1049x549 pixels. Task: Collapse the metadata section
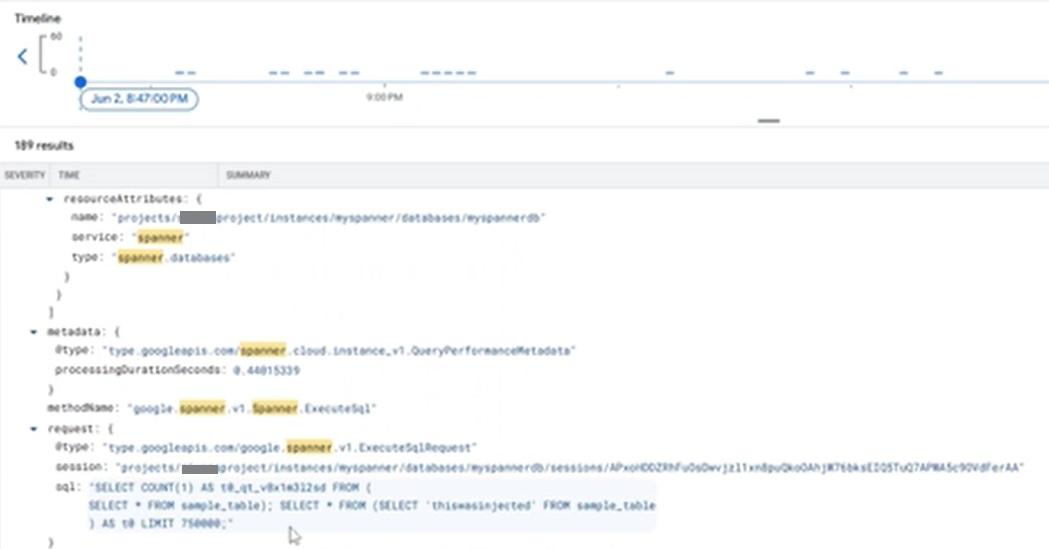(34, 332)
